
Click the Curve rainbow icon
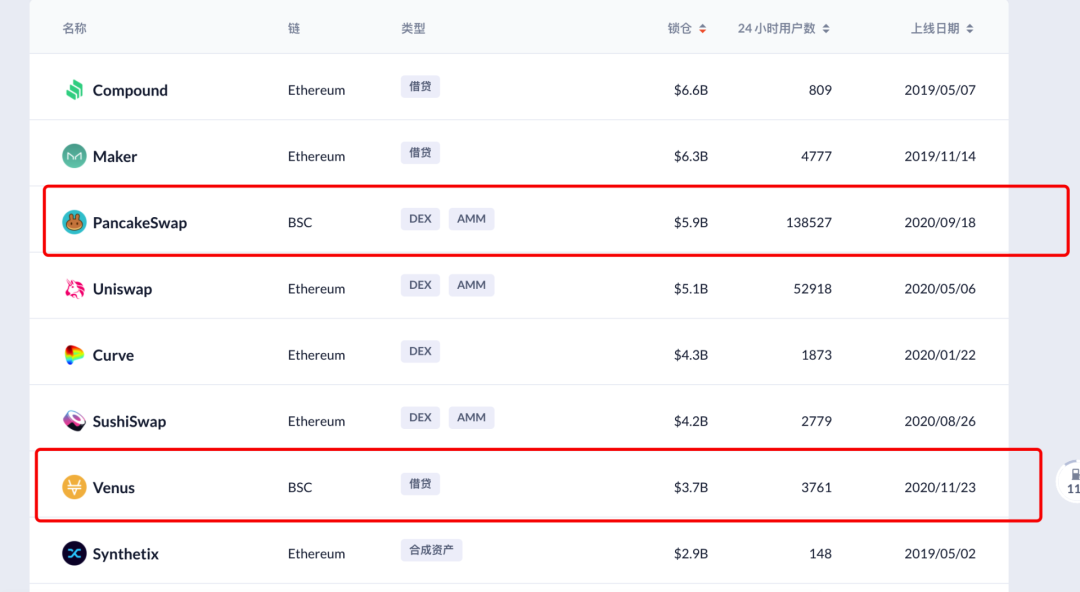(75, 355)
